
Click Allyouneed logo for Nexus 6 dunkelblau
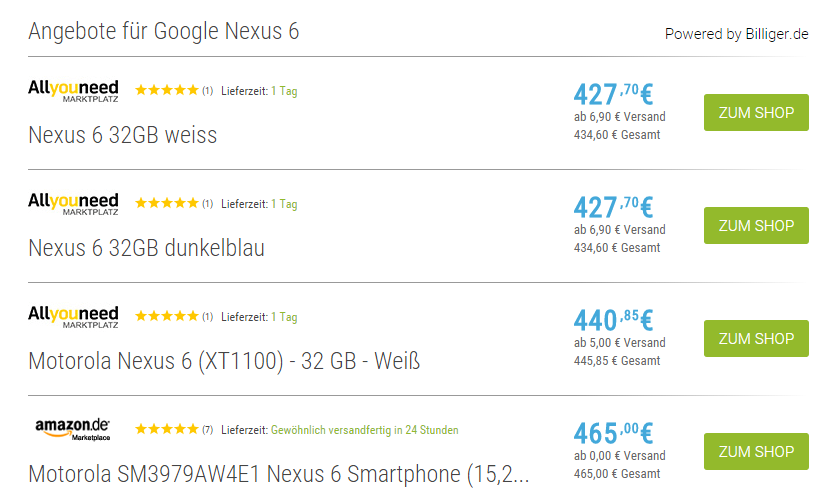(x=73, y=204)
